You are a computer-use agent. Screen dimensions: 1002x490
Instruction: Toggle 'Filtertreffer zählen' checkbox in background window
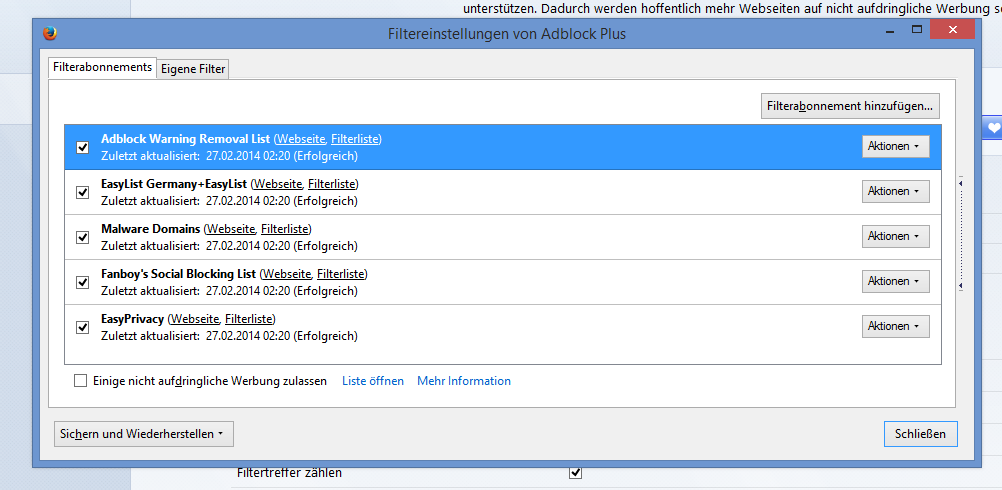coord(575,473)
